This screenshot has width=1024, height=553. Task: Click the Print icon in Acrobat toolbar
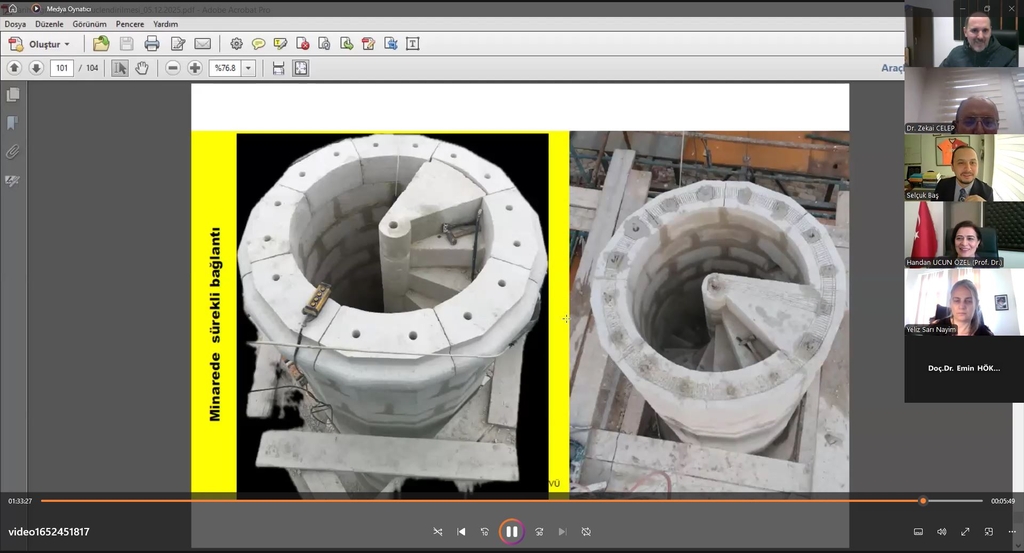[152, 44]
